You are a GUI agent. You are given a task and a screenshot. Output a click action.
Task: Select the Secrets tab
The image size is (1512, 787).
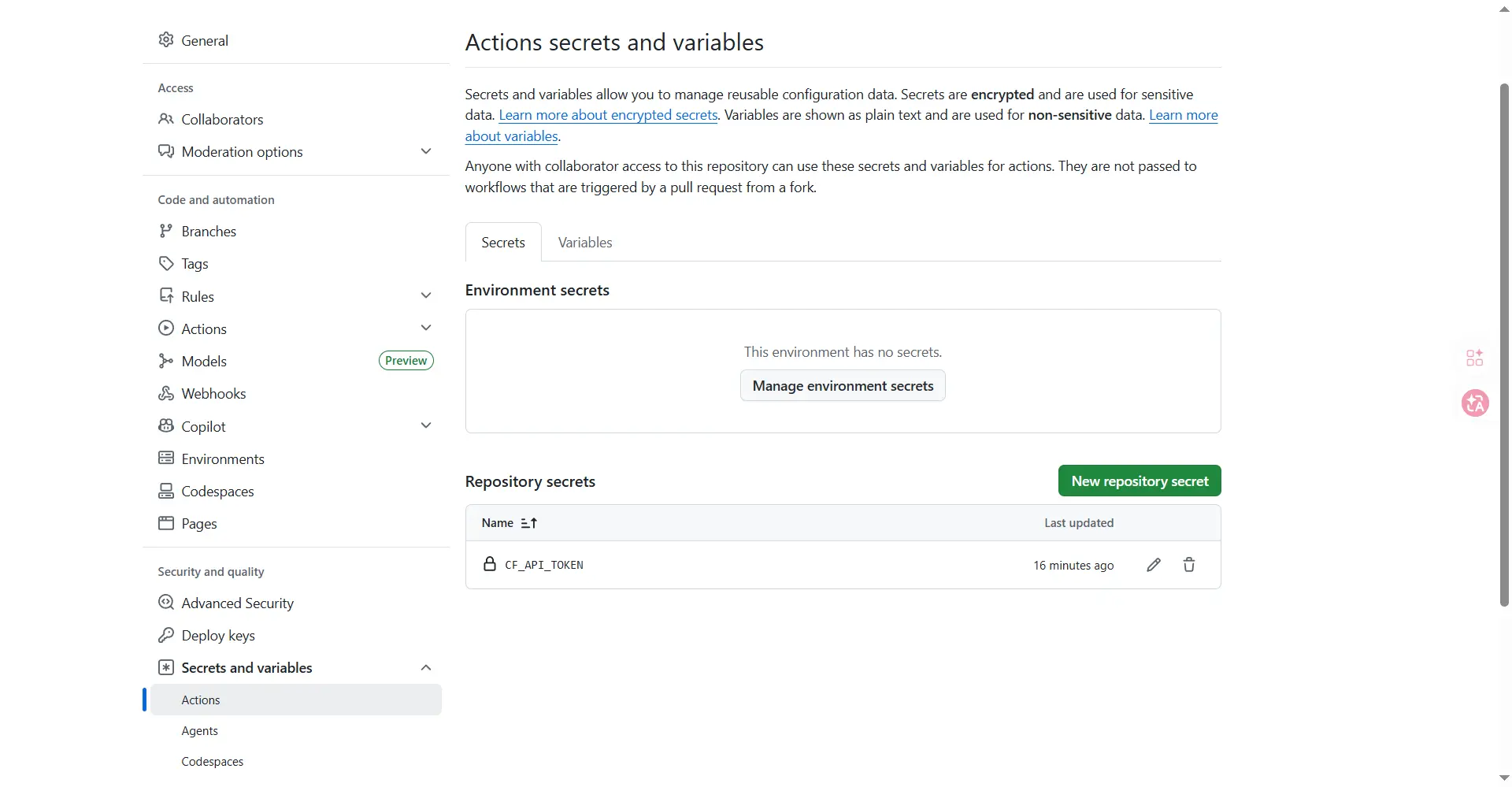pyautogui.click(x=503, y=243)
